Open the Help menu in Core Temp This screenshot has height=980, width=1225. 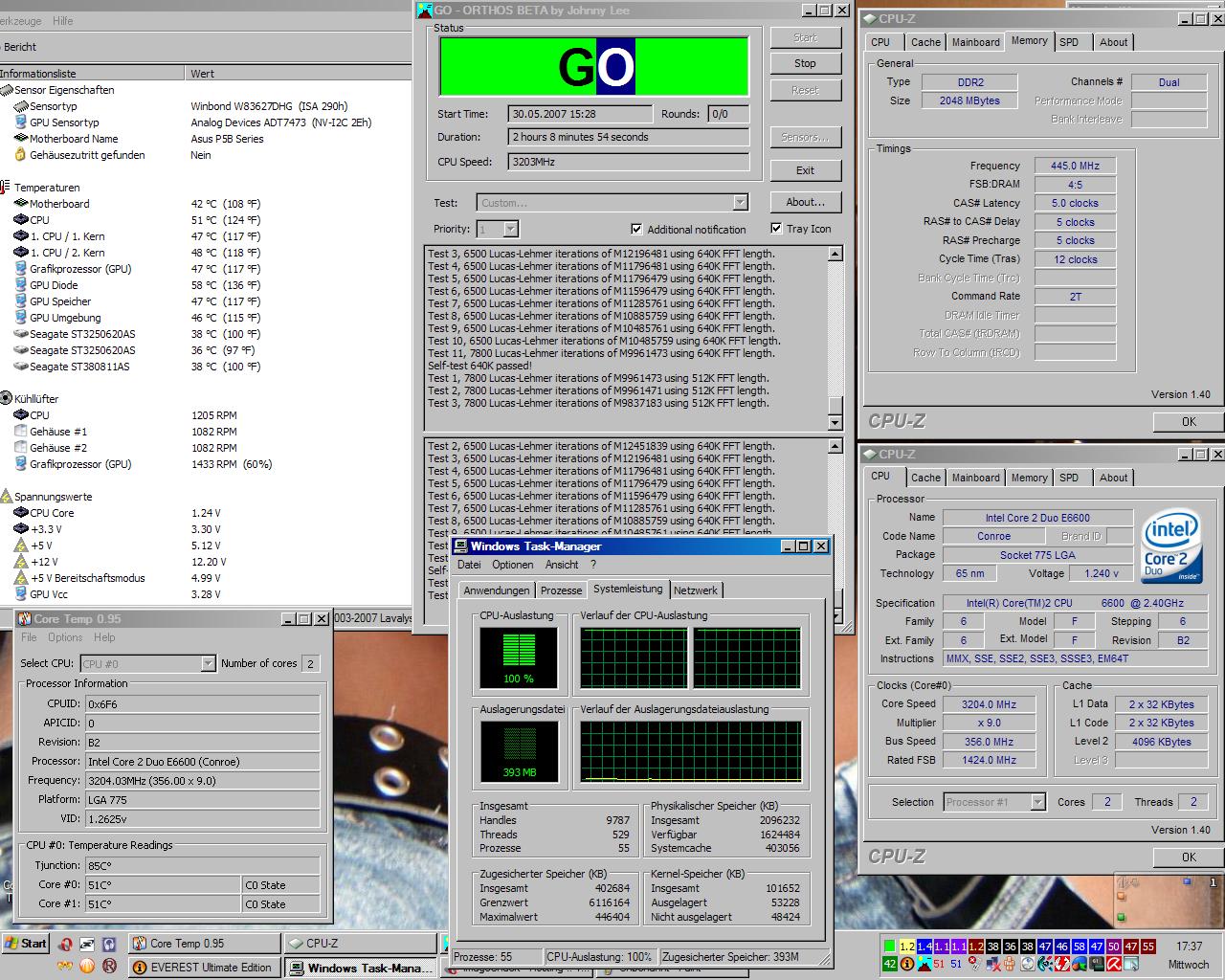pos(104,637)
